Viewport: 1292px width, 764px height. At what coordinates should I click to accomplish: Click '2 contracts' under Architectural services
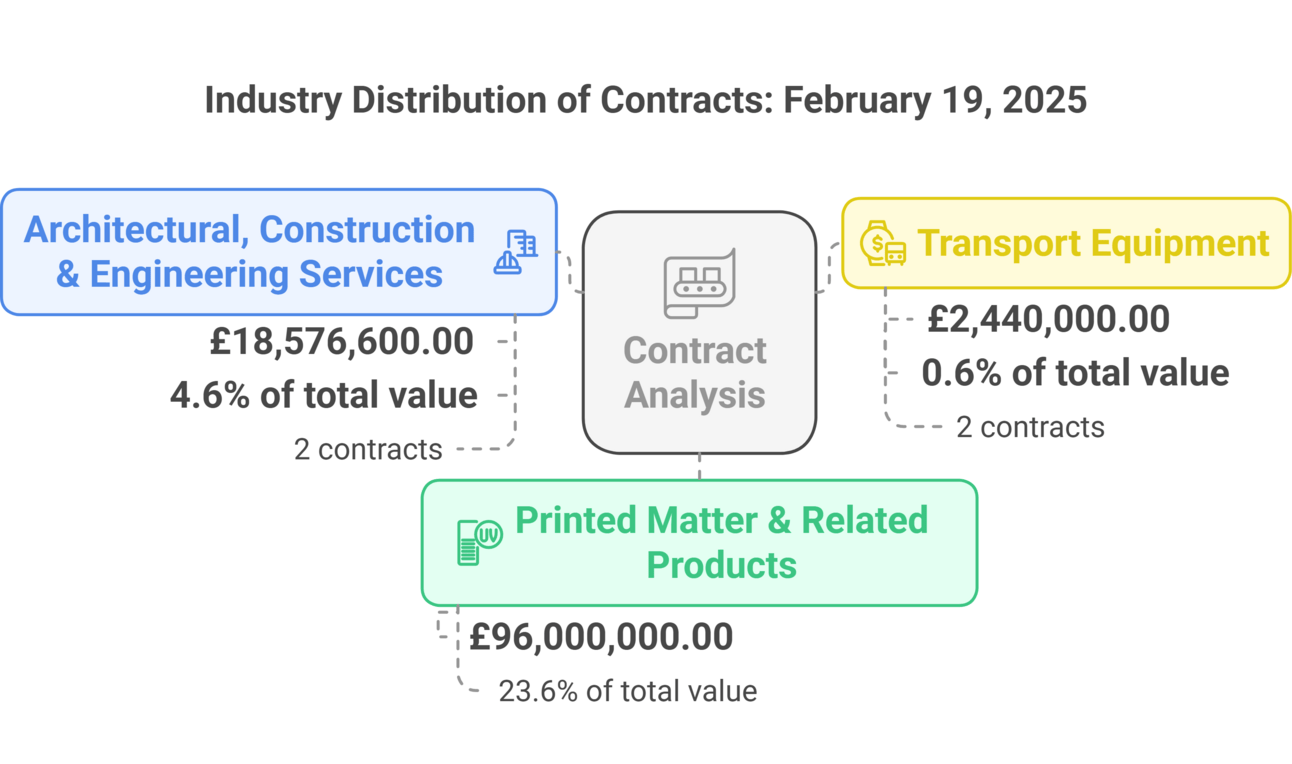coord(368,449)
